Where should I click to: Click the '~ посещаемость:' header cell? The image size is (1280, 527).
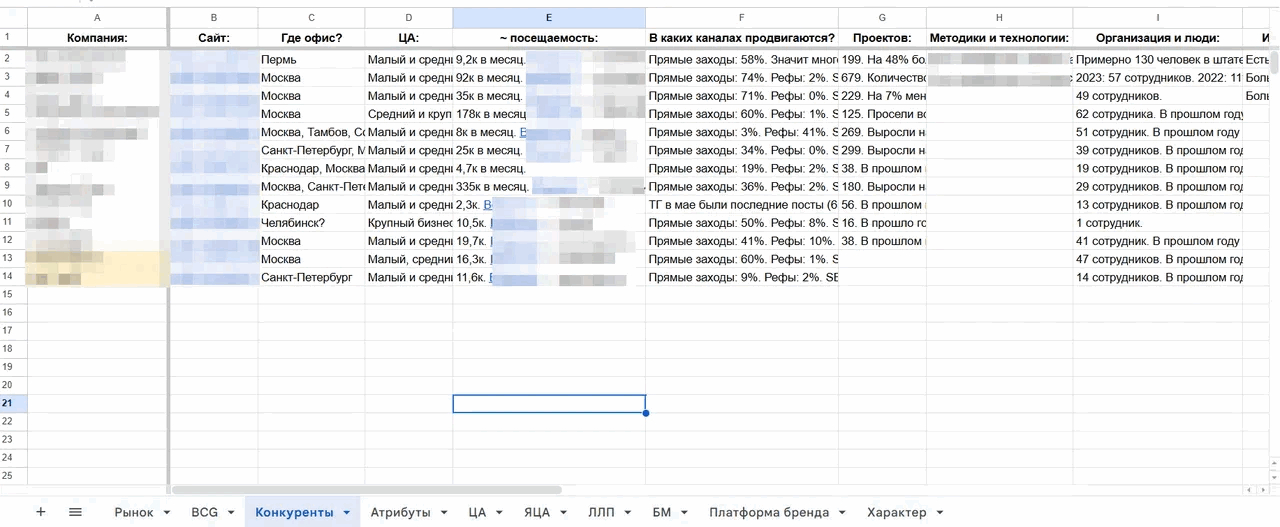[548, 38]
